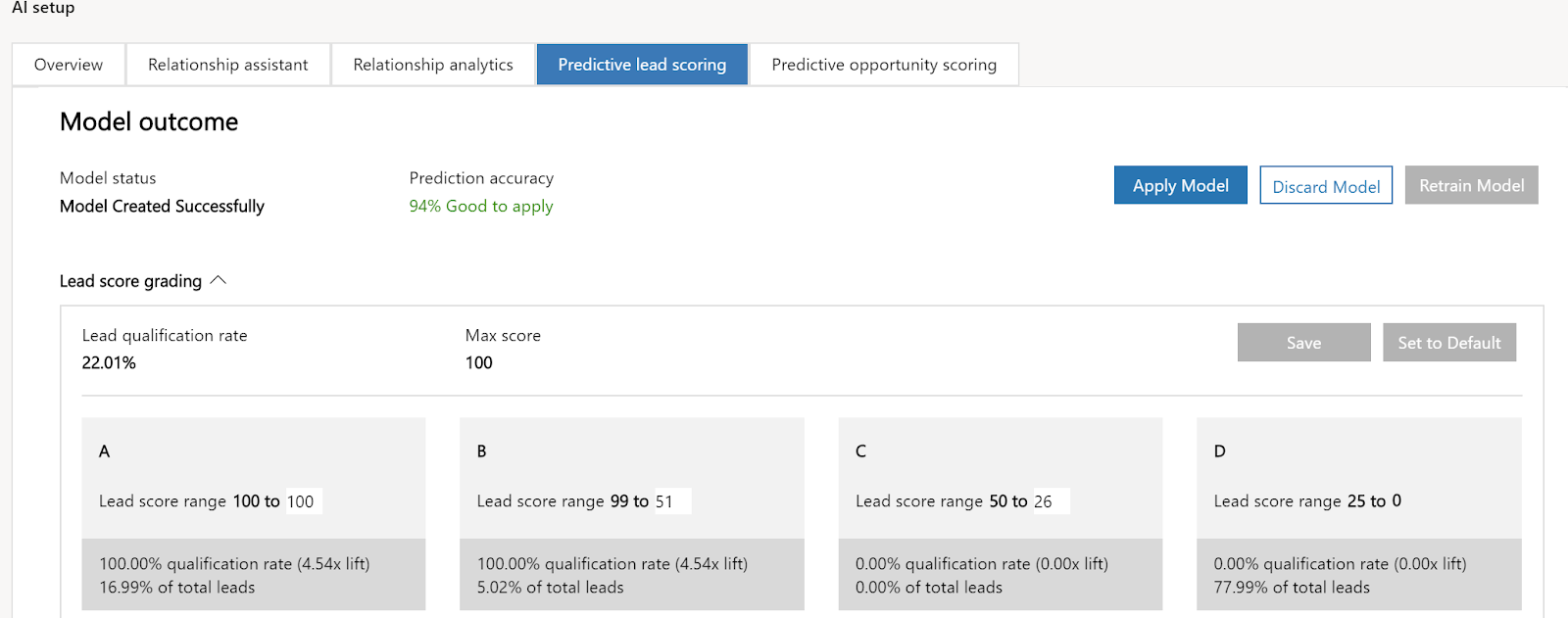This screenshot has height=618, width=1568.
Task: Collapse the Lead score grading chevron
Action: tap(218, 281)
